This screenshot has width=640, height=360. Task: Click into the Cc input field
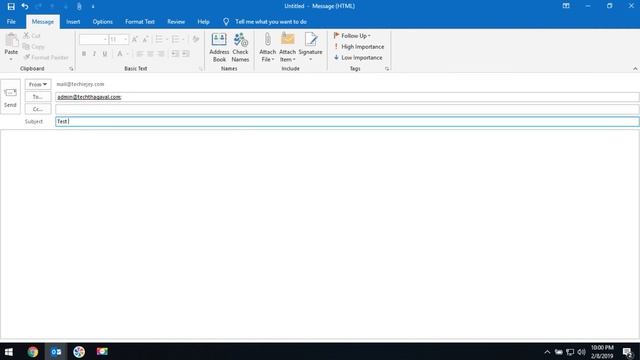[347, 109]
